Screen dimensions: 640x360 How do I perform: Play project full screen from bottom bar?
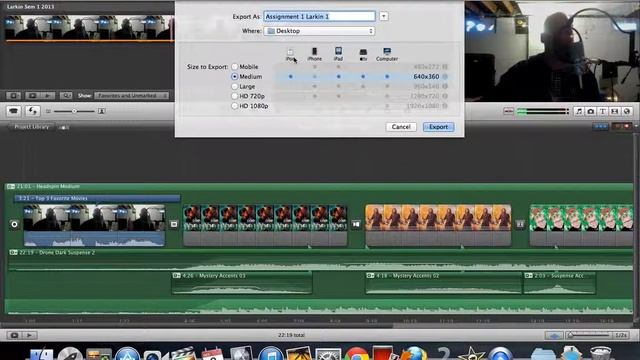coord(14,335)
